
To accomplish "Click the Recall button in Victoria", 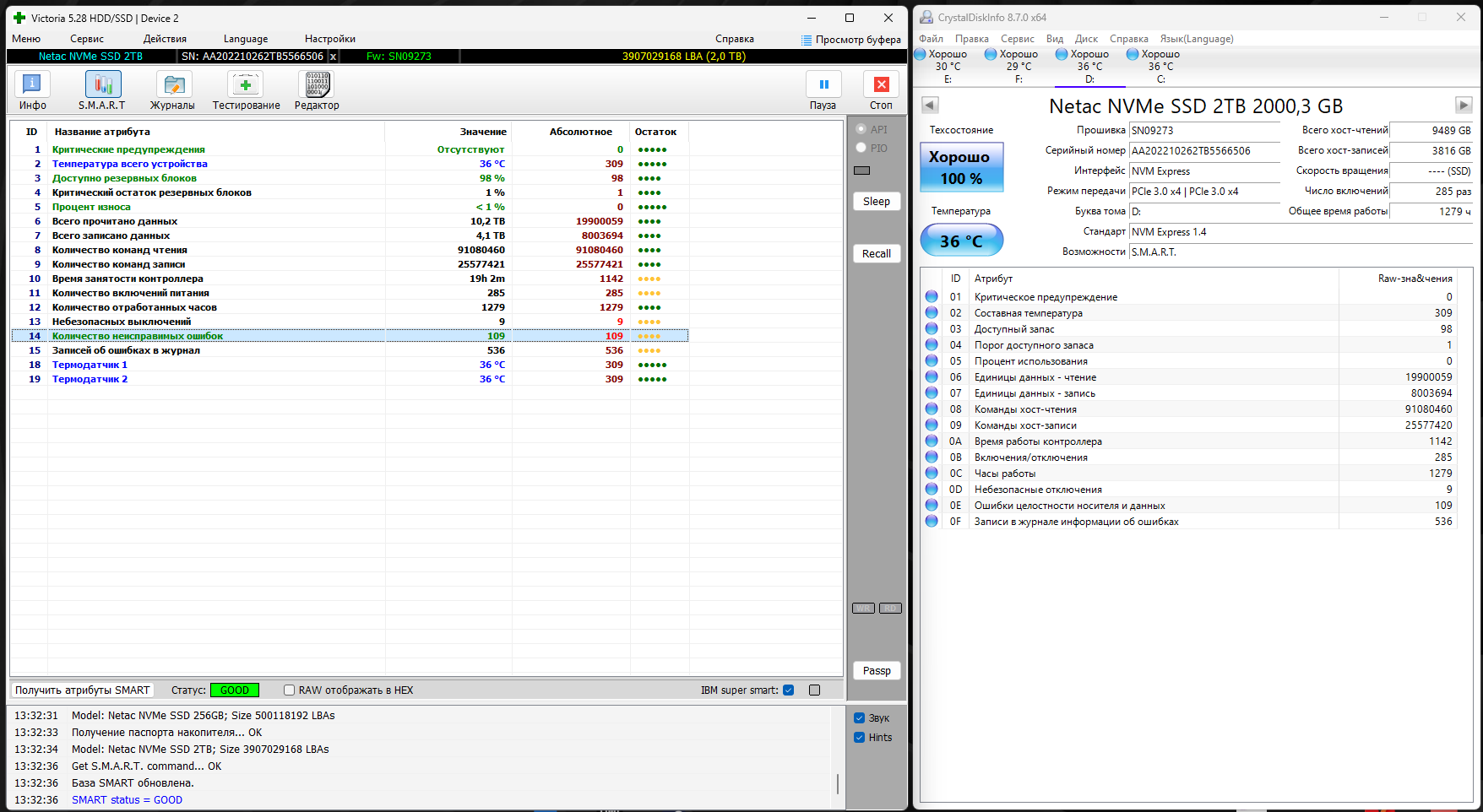I will point(877,254).
